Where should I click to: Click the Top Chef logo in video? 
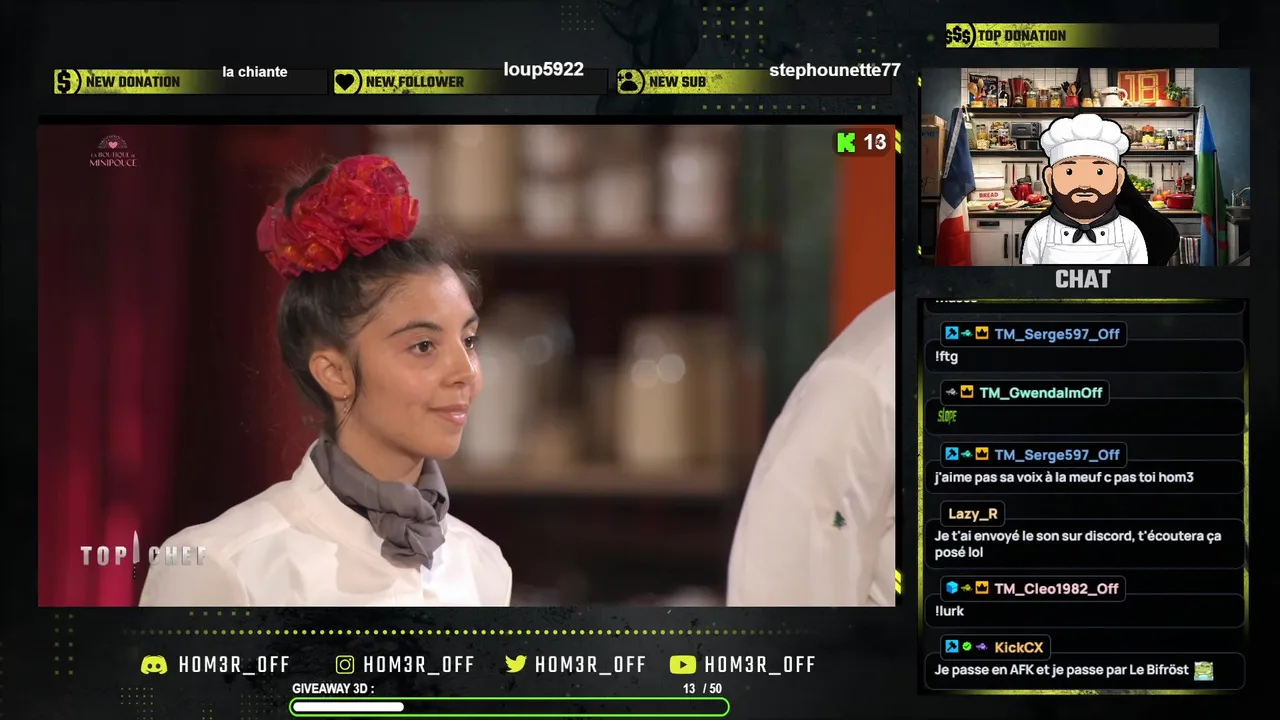pos(144,556)
